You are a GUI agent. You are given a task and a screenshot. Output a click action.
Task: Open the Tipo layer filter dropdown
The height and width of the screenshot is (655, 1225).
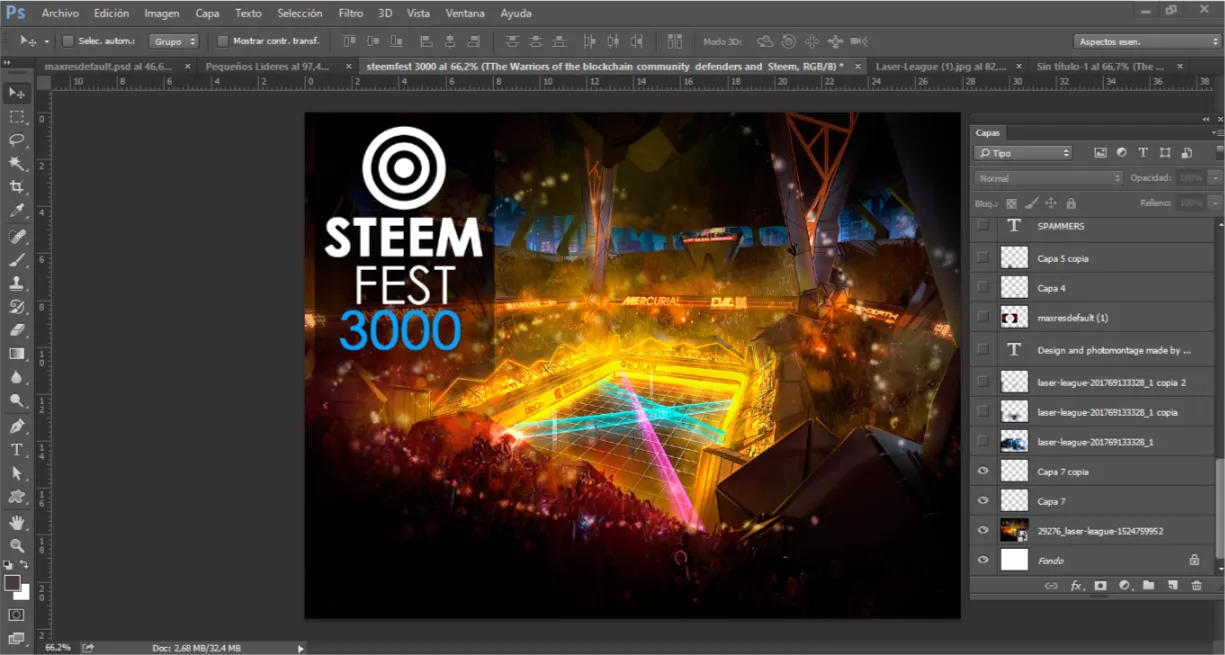click(x=1023, y=153)
